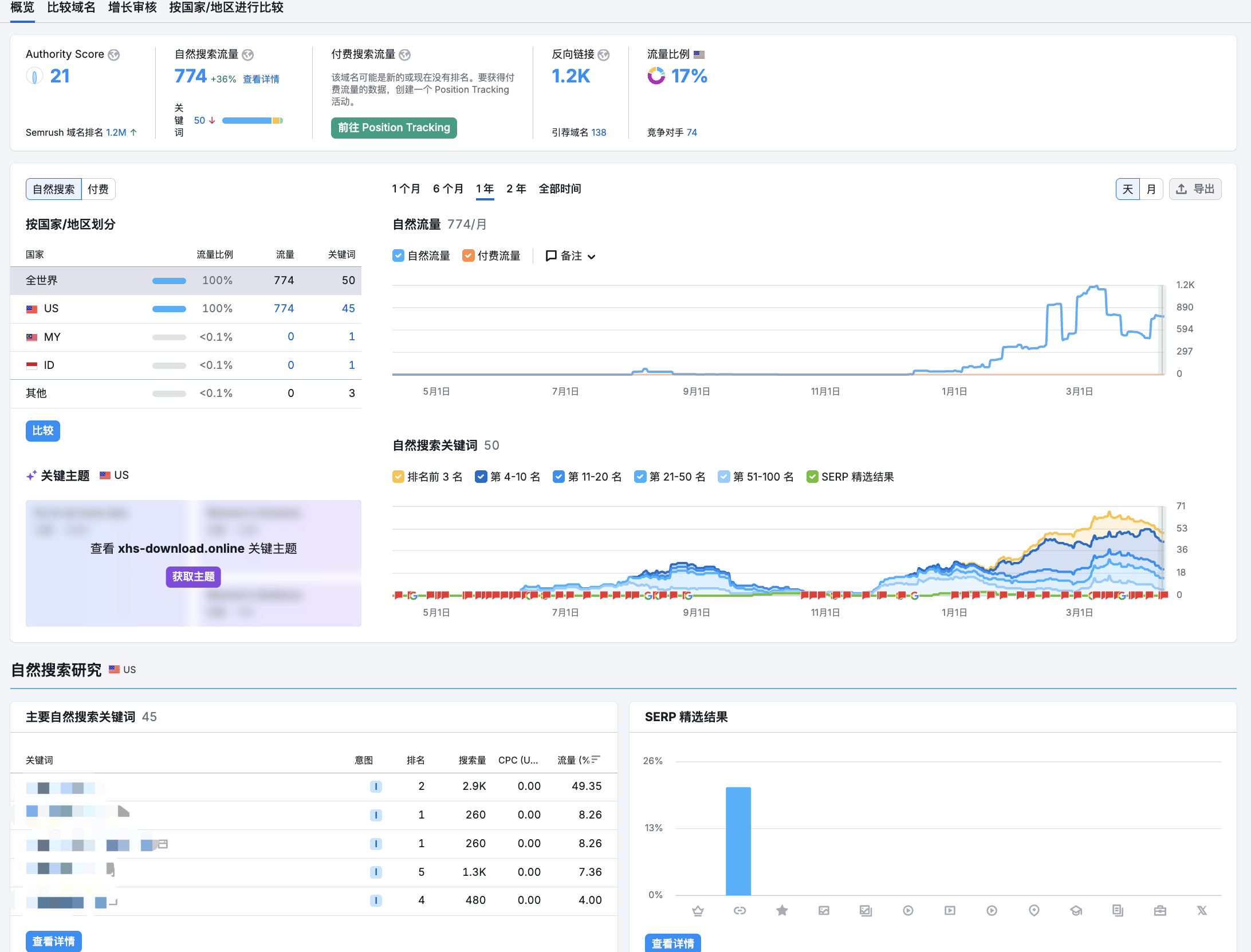Click the crown SERP feature icon
The height and width of the screenshot is (952, 1251).
(698, 911)
